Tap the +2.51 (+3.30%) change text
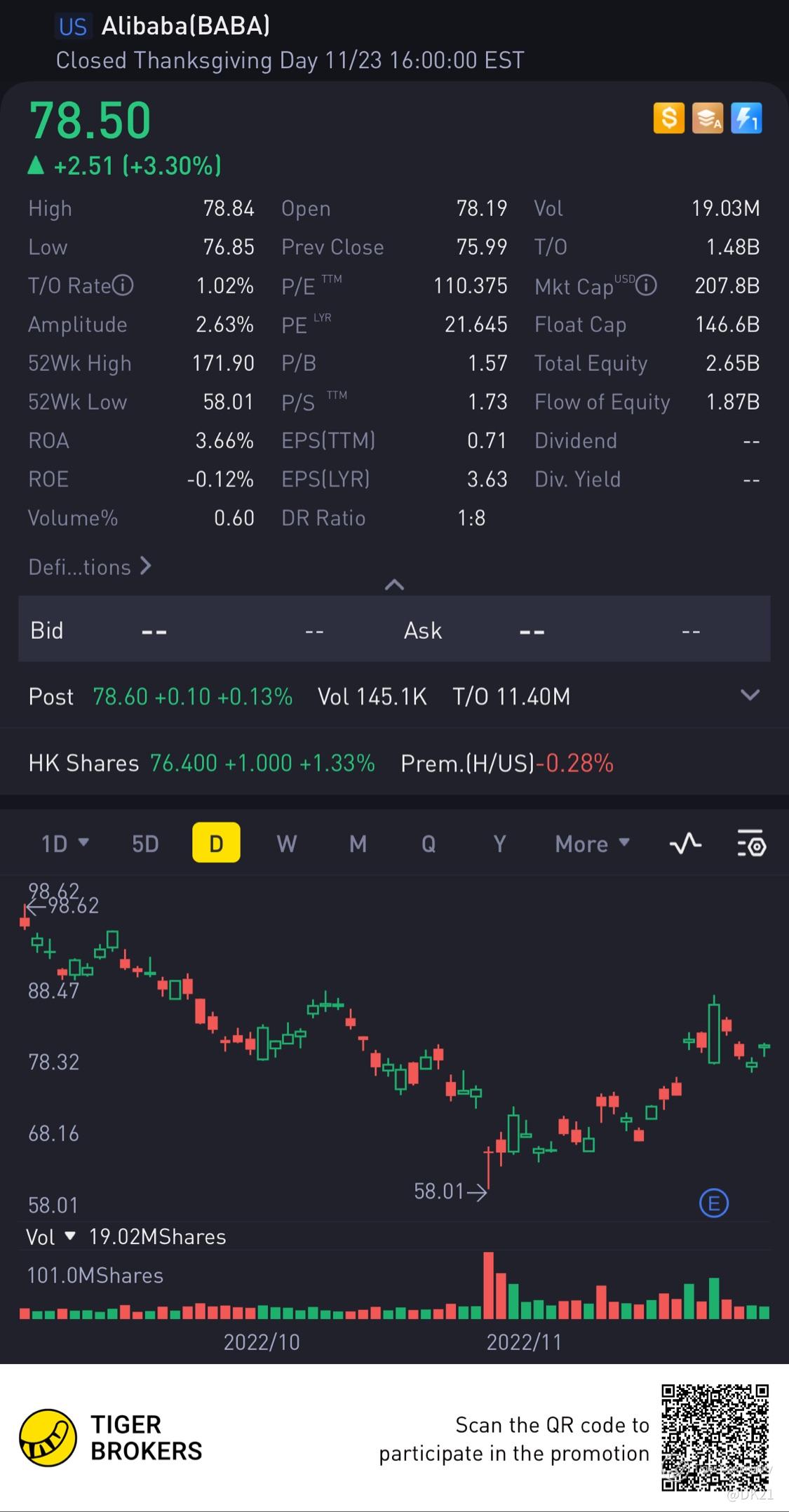 pos(137,166)
